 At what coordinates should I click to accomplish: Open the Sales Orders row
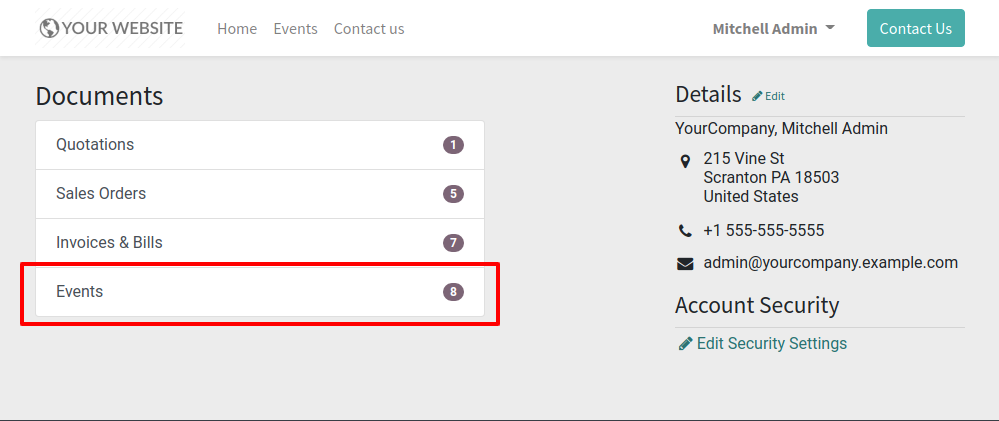tap(260, 194)
